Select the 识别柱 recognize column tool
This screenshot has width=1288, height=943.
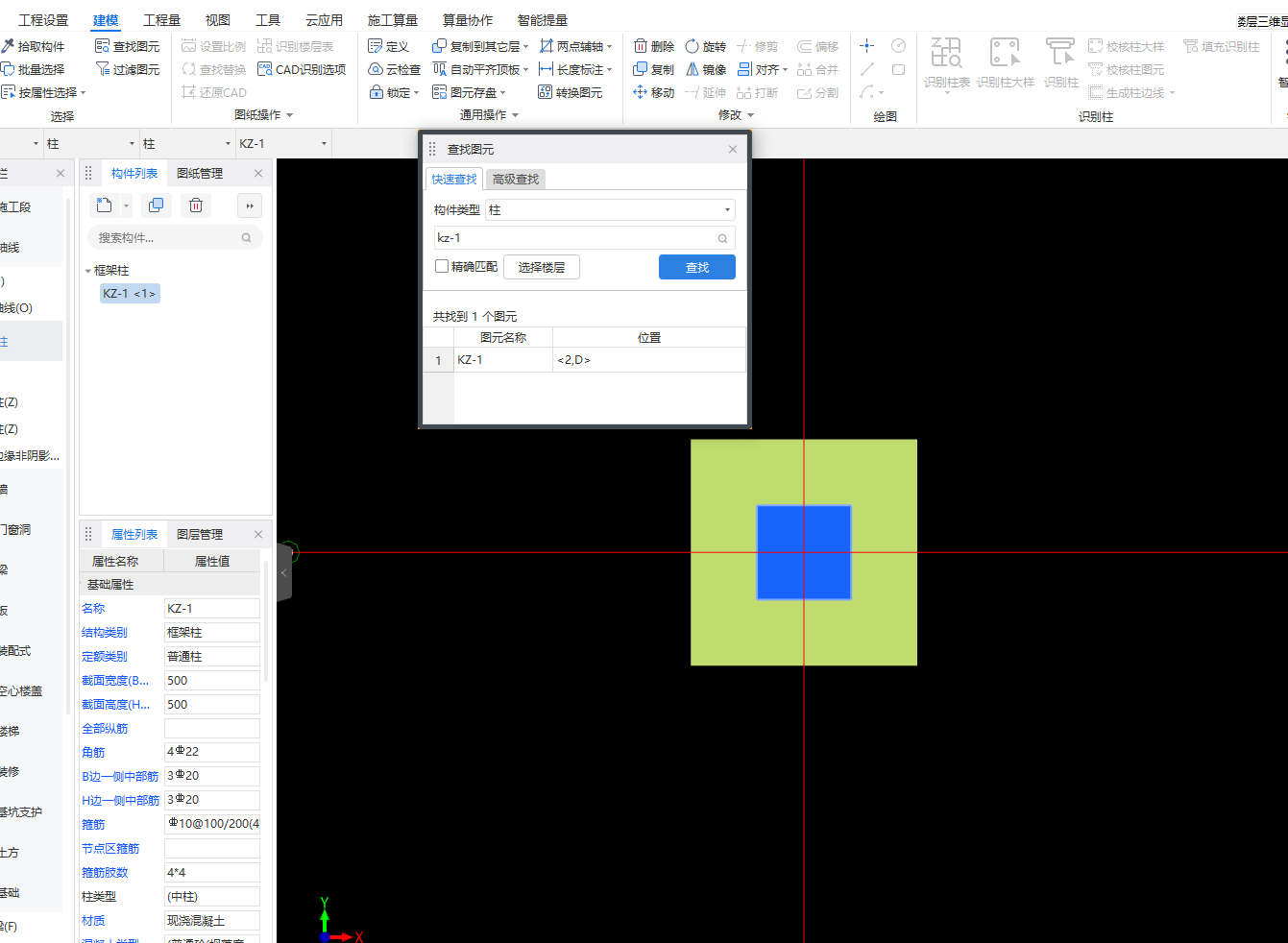(1060, 63)
